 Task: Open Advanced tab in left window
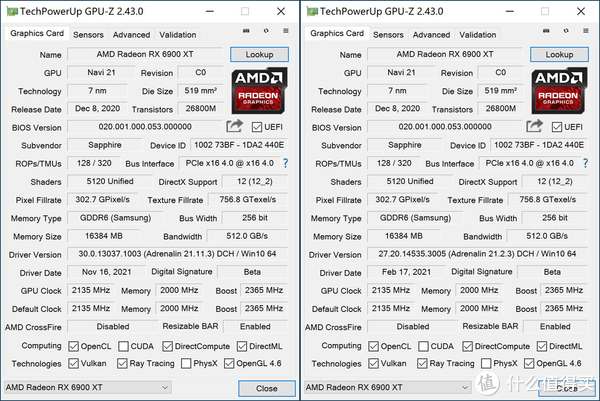pos(131,35)
